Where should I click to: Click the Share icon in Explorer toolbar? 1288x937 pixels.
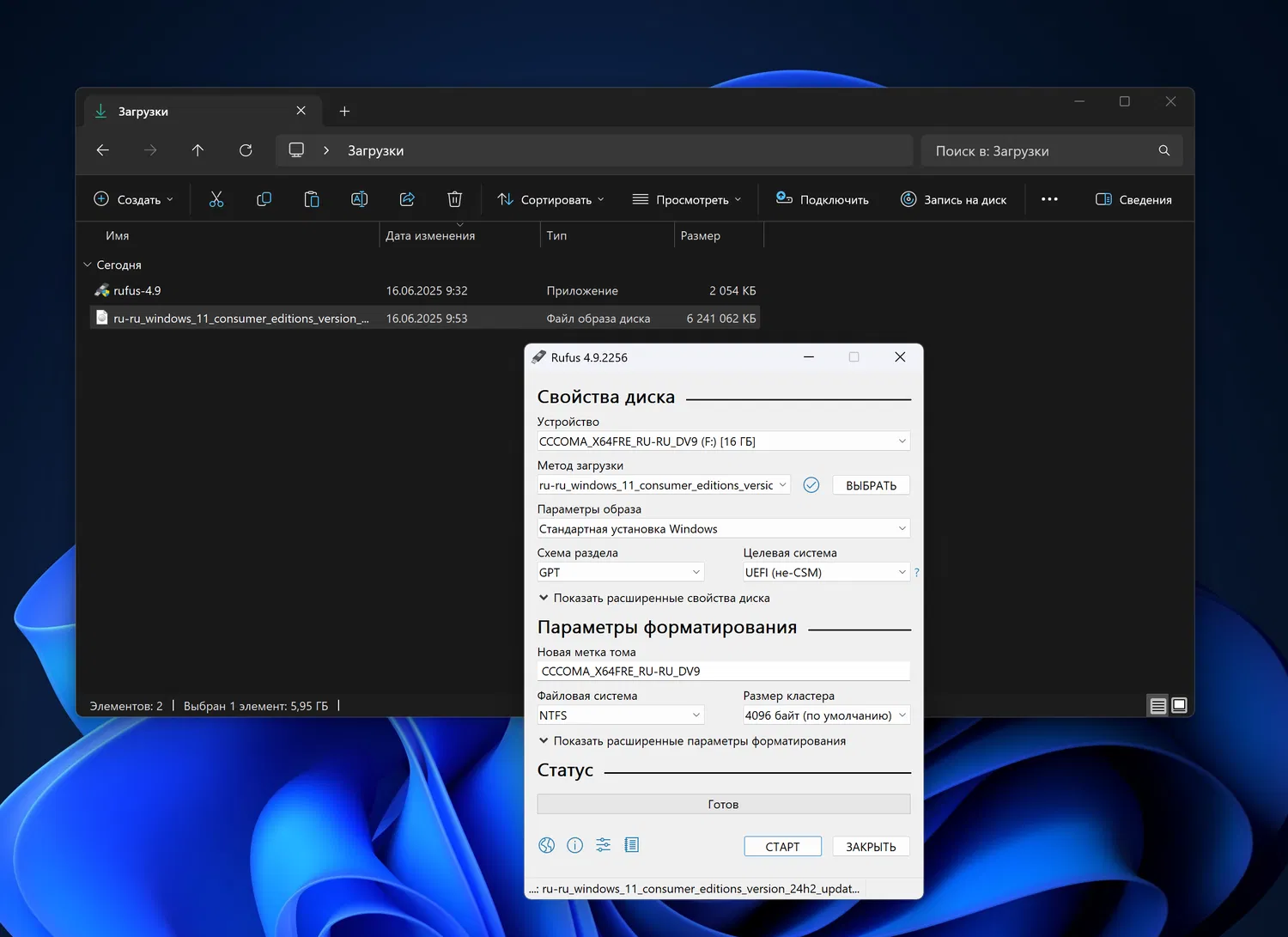coord(407,199)
